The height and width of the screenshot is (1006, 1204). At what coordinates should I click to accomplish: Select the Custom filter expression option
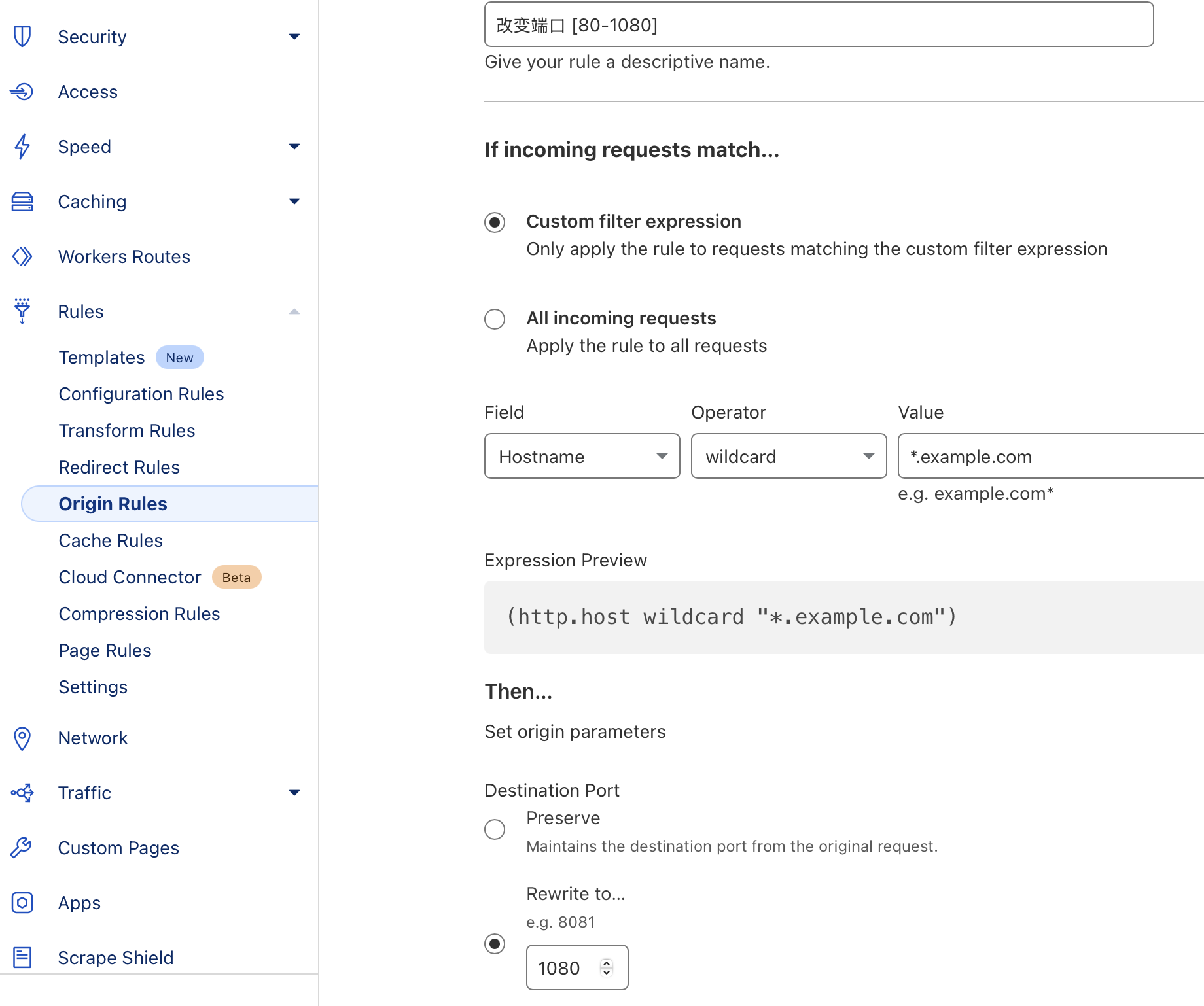(495, 222)
